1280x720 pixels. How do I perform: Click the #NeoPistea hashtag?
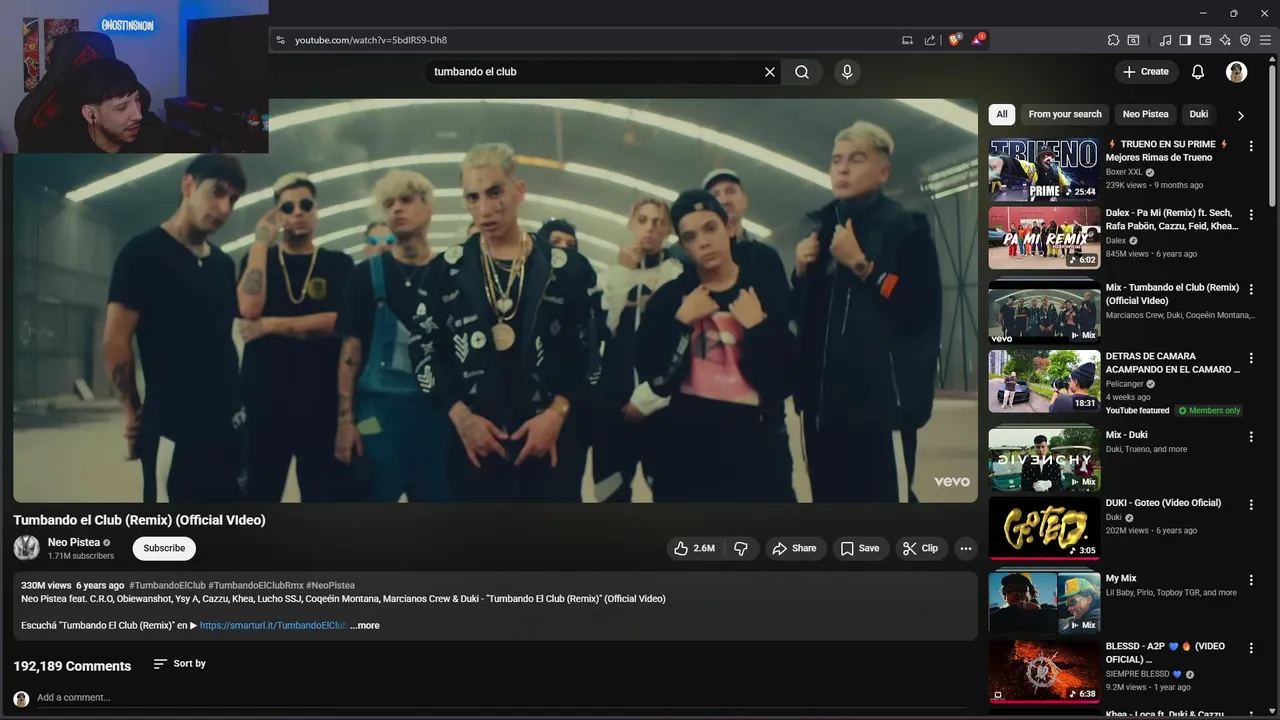(x=330, y=586)
